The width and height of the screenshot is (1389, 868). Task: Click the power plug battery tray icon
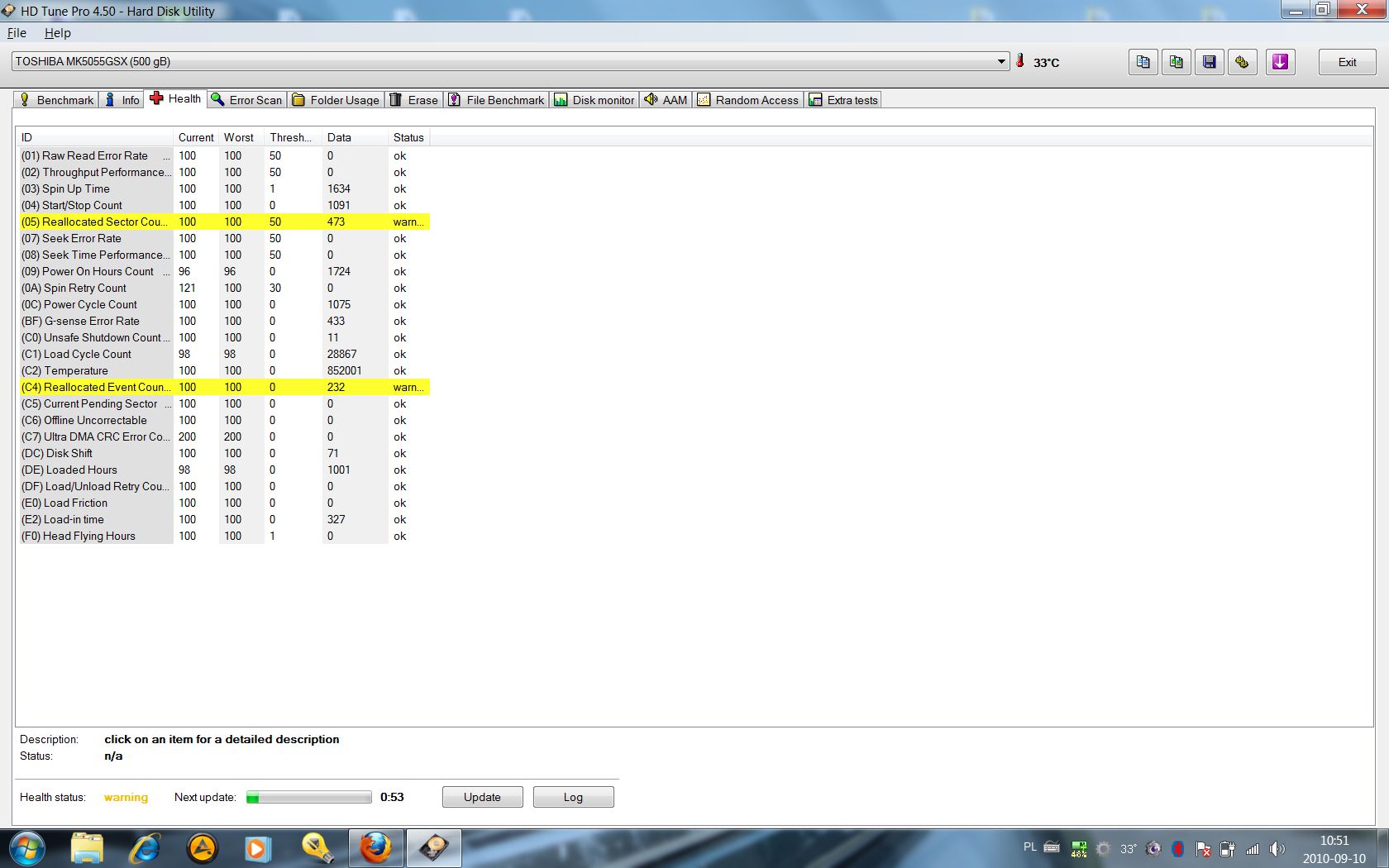[x=1228, y=848]
